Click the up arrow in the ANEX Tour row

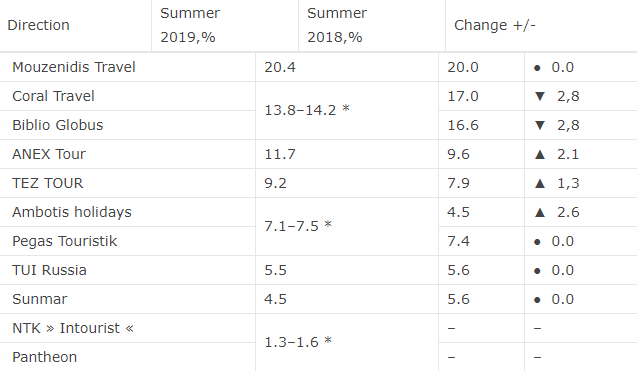tap(540, 154)
